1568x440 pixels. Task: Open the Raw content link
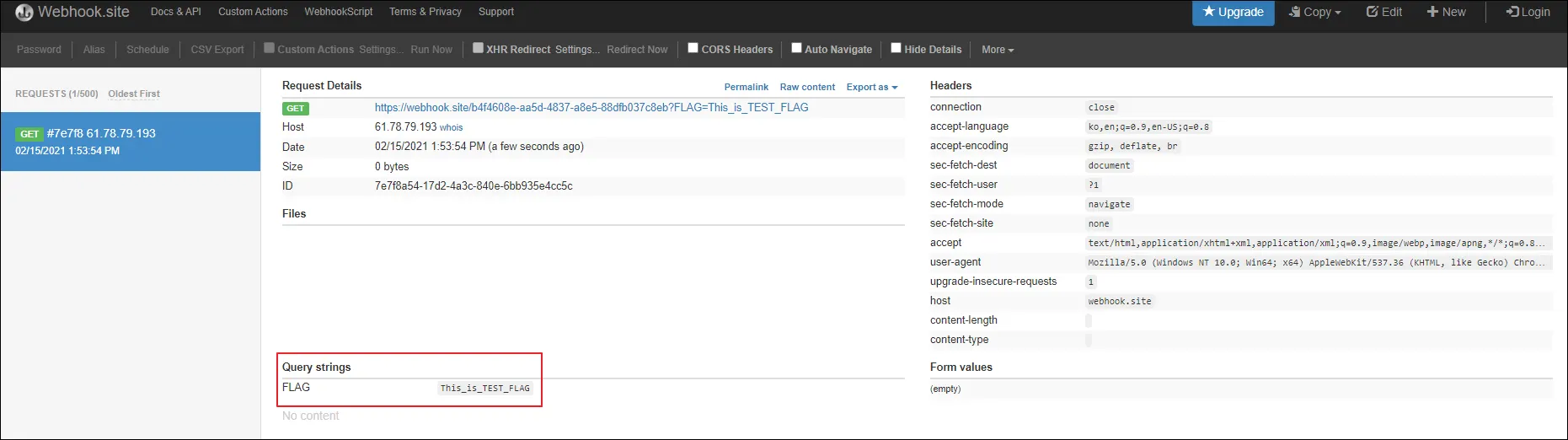[x=807, y=87]
